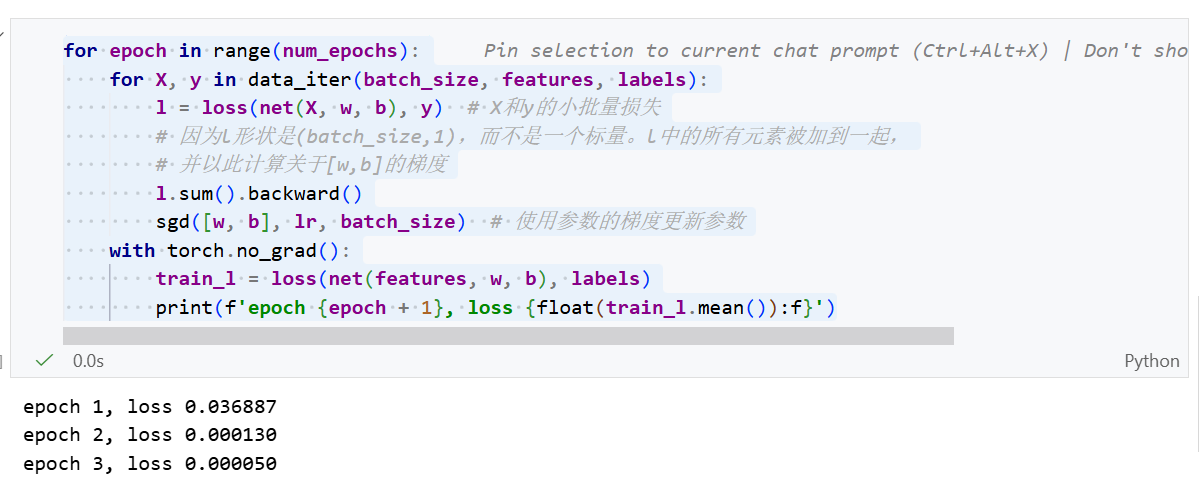Click the print statement line

click(x=495, y=308)
